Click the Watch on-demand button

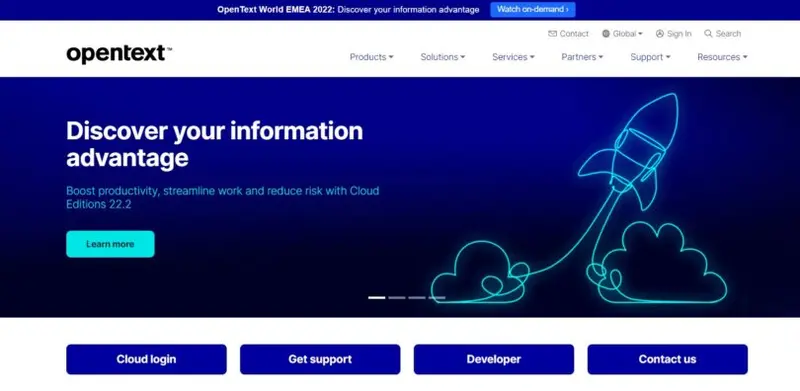[x=533, y=10]
